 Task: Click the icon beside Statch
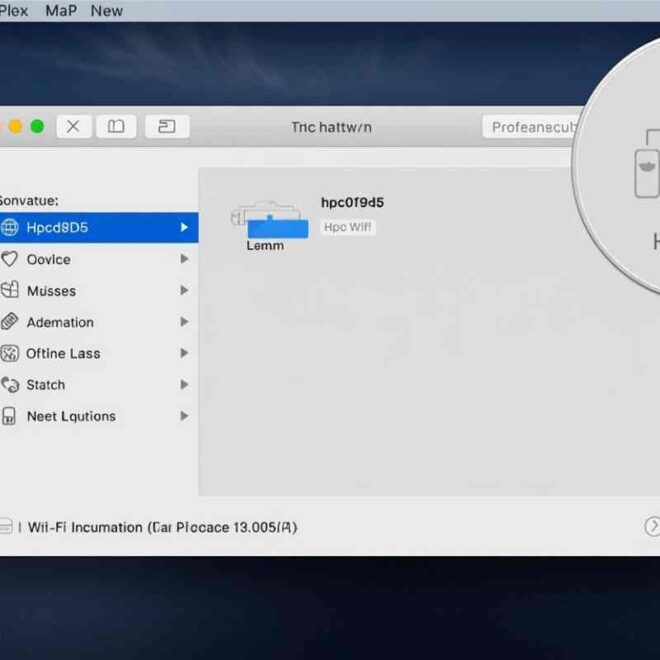click(10, 385)
